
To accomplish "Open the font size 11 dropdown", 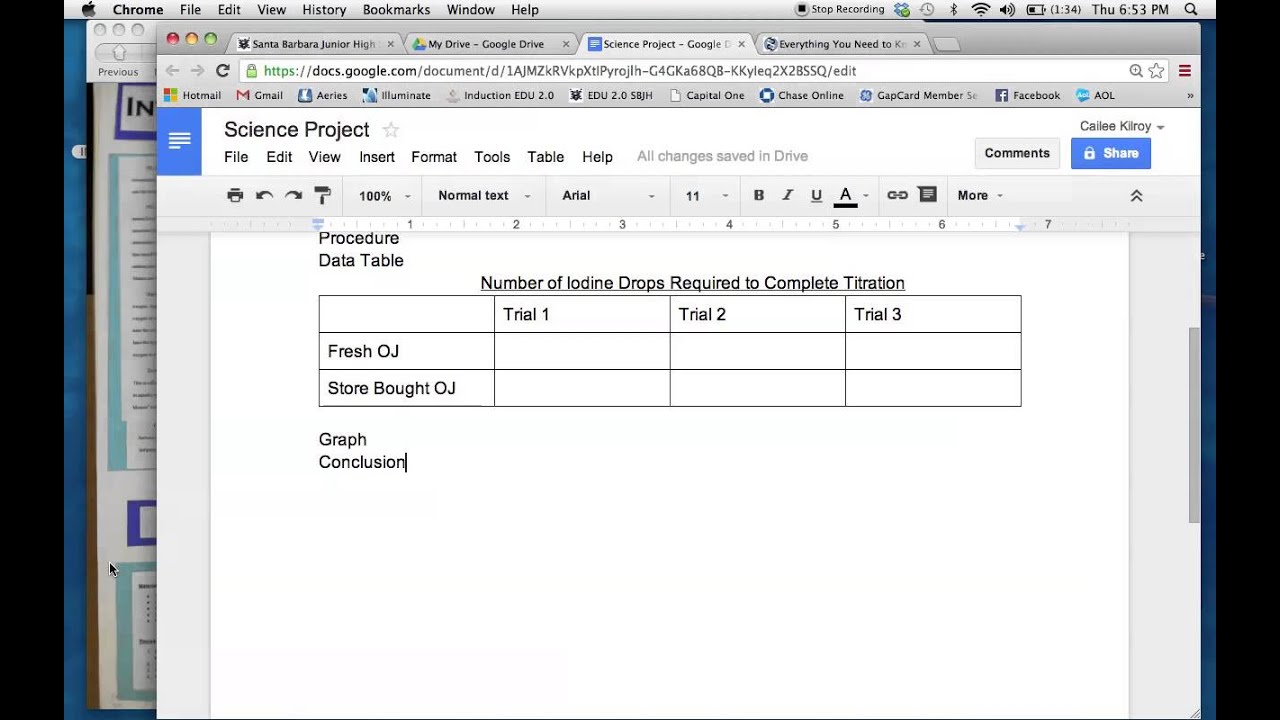I will coord(706,196).
